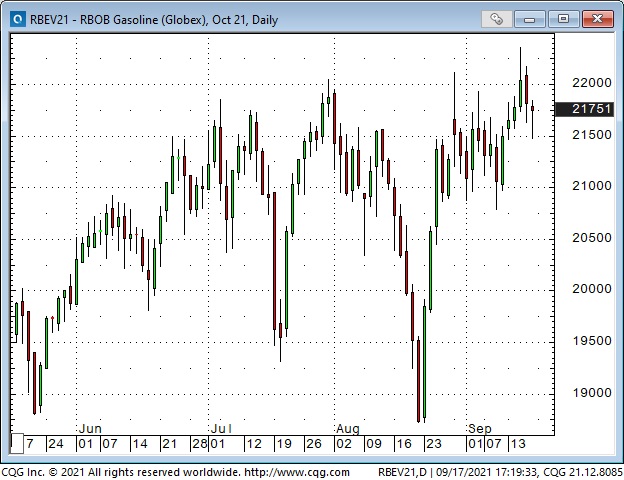The image size is (624, 480).
Task: Click the 21000 price axis label
Action: pos(591,186)
